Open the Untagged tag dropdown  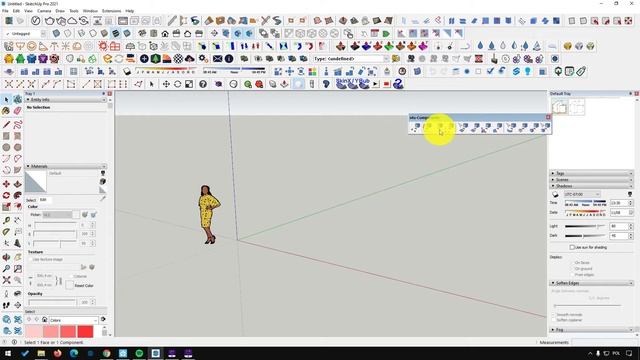pos(26,33)
